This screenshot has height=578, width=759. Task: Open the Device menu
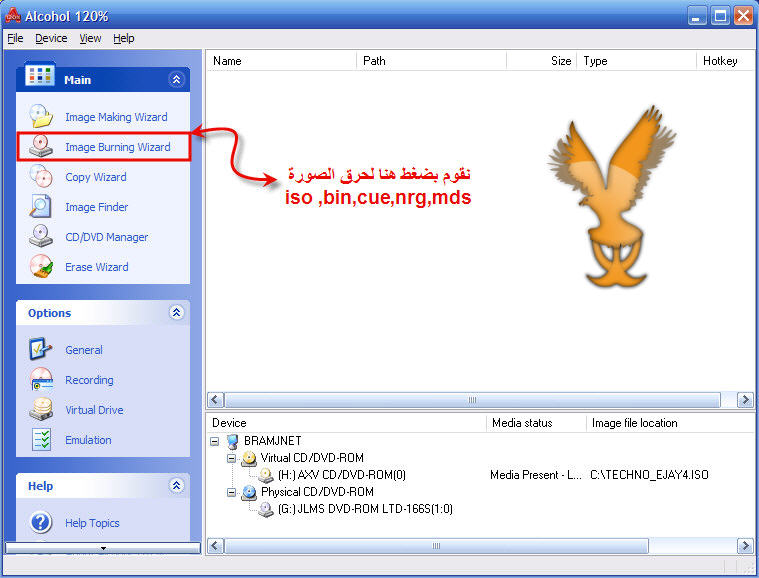click(x=51, y=38)
